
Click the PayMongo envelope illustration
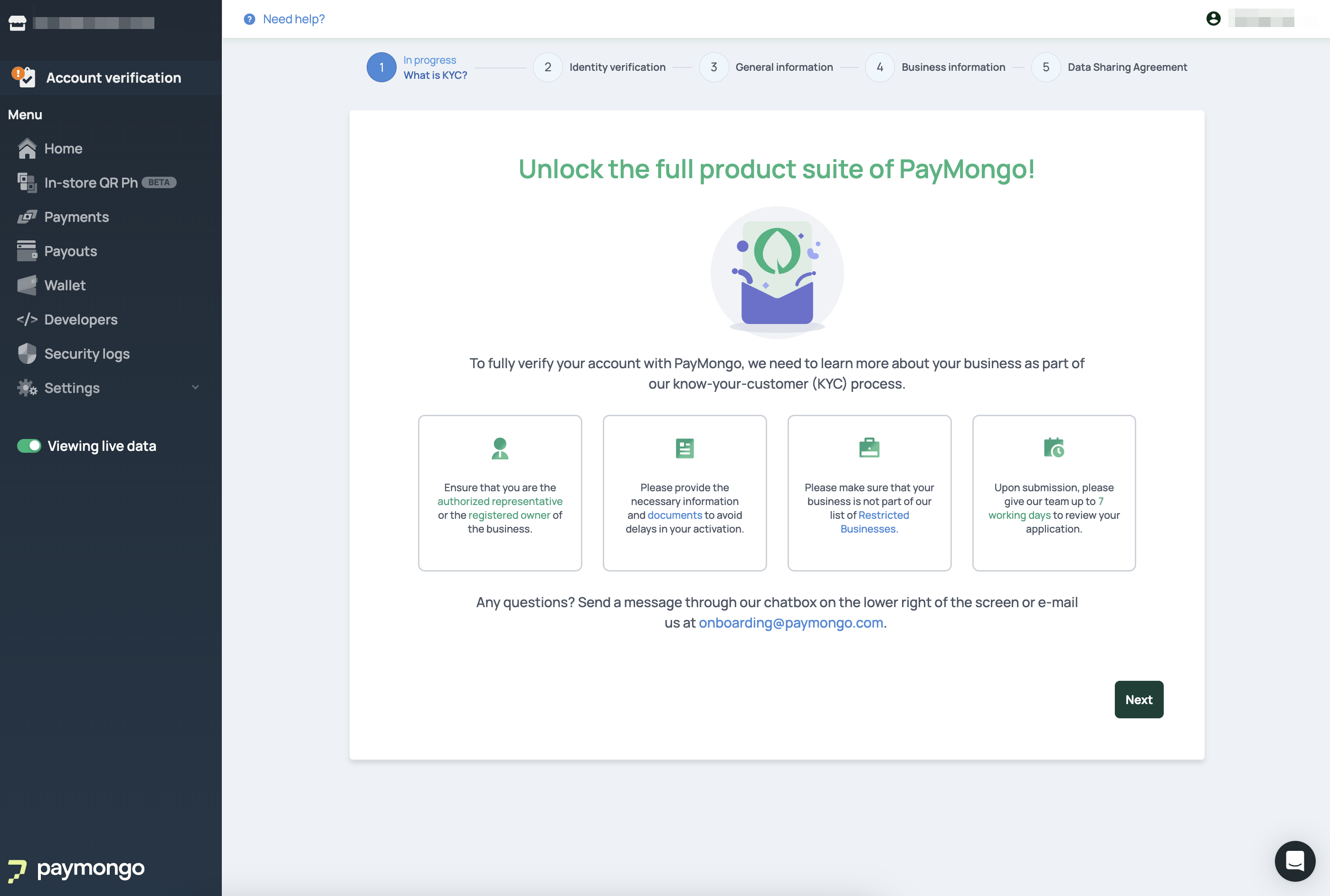pos(777,273)
